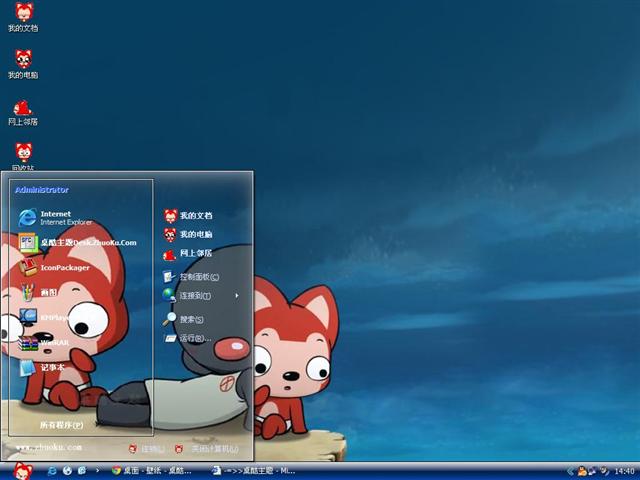Open the QQ penguin tray icon
The width and height of the screenshot is (640, 480).
[x=582, y=471]
